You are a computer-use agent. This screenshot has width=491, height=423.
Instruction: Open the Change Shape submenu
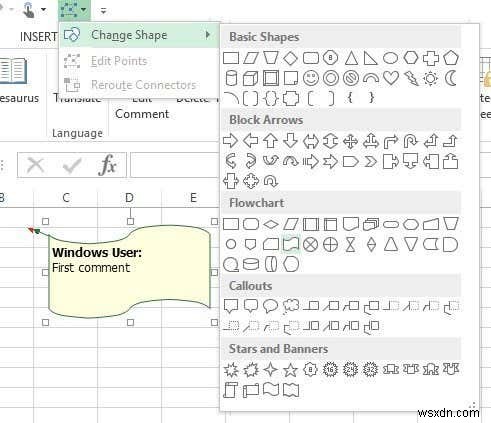tap(139, 35)
